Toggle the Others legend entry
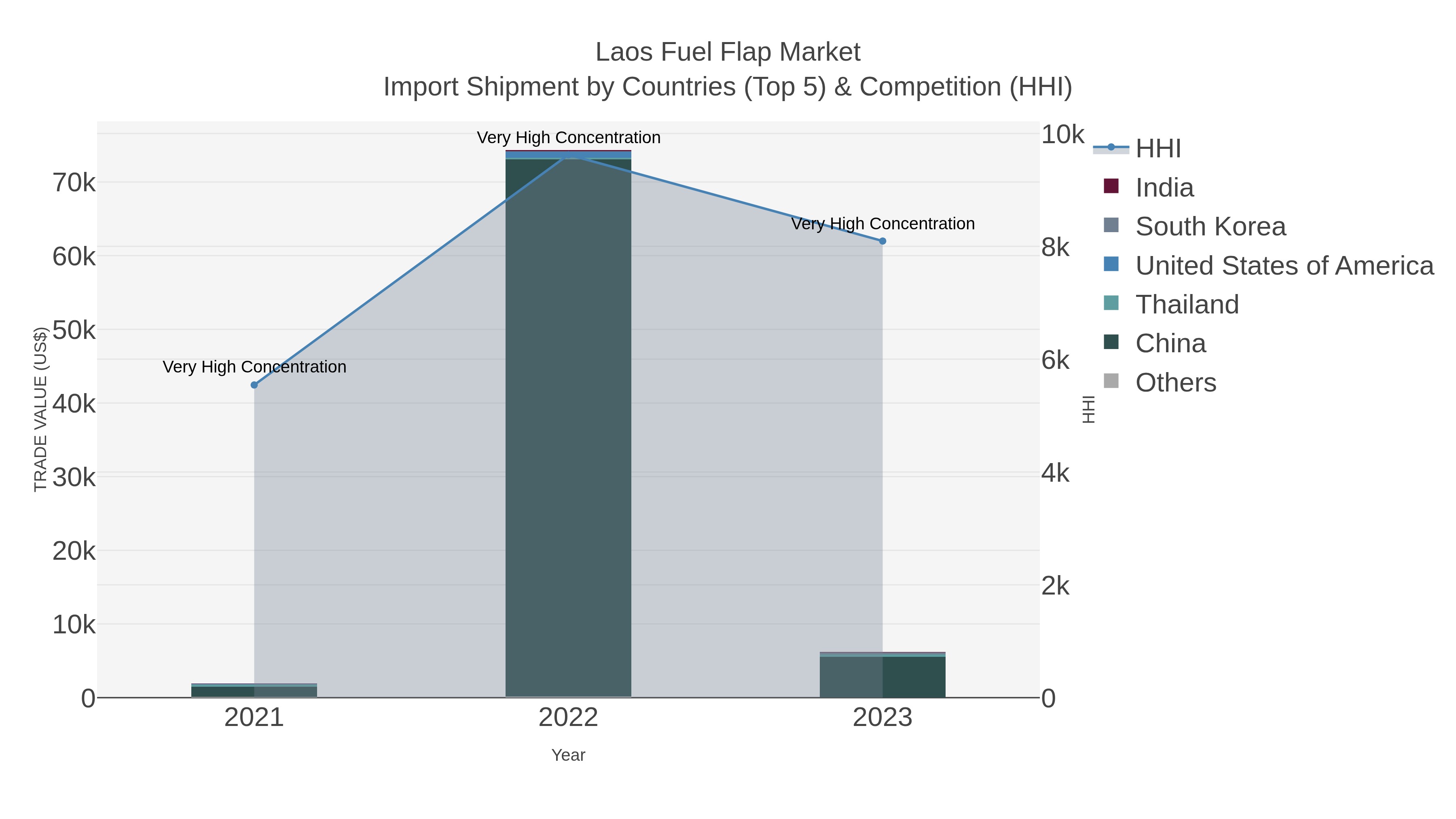1456x819 pixels. coord(1160,383)
